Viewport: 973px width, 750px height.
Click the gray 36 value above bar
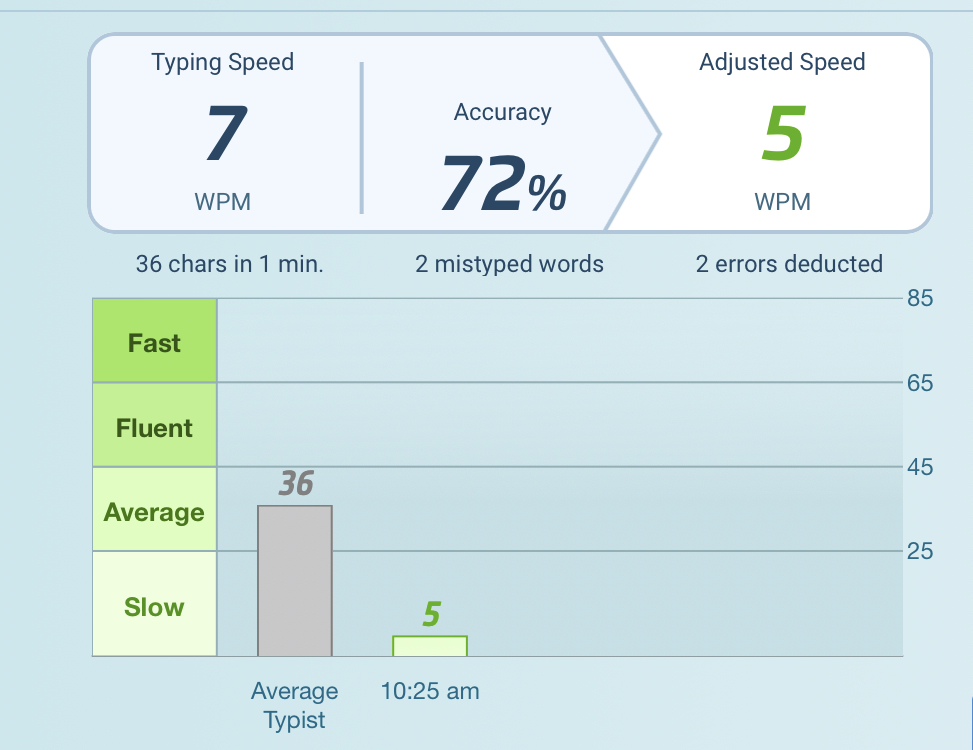[296, 484]
